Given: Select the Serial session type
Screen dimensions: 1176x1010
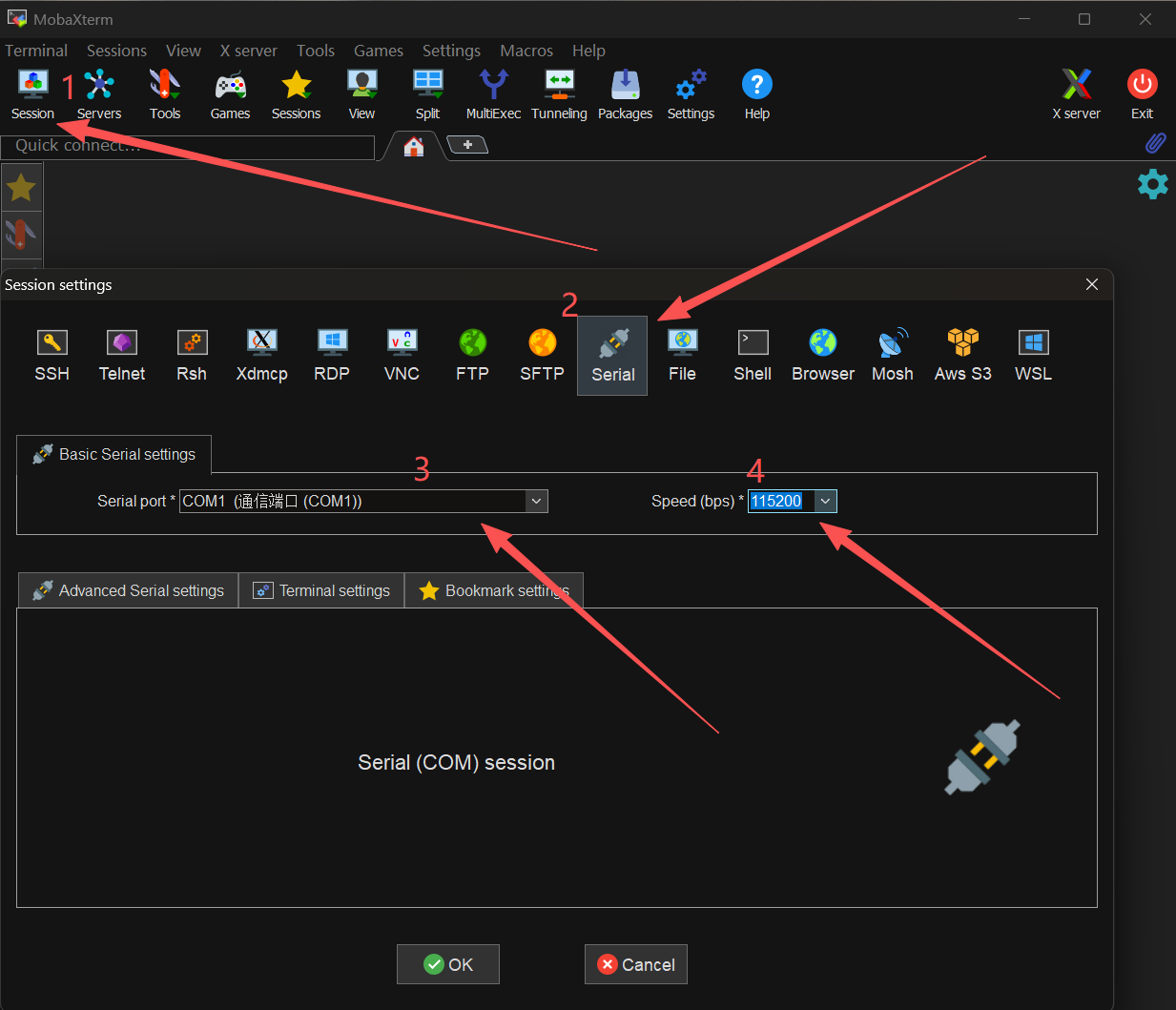Looking at the screenshot, I should point(612,356).
